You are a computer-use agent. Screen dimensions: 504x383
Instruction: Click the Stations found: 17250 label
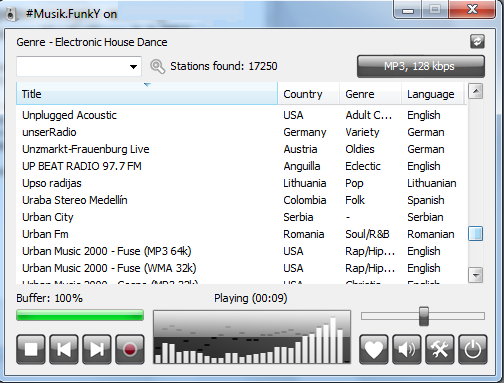click(224, 66)
